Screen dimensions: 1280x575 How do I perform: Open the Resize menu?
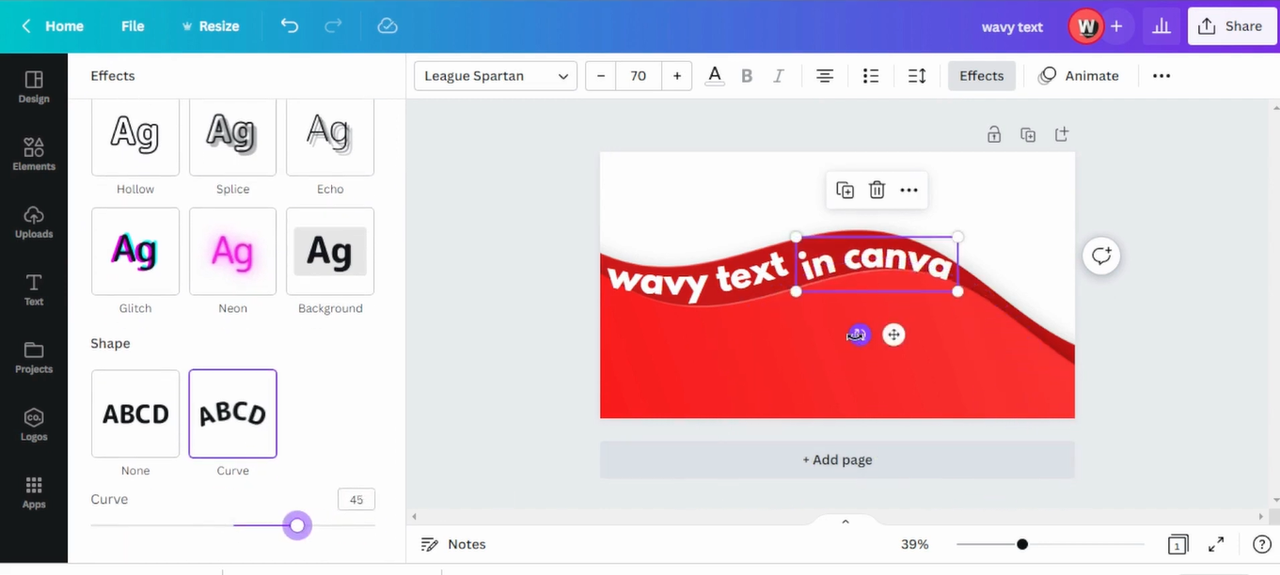pyautogui.click(x=209, y=26)
